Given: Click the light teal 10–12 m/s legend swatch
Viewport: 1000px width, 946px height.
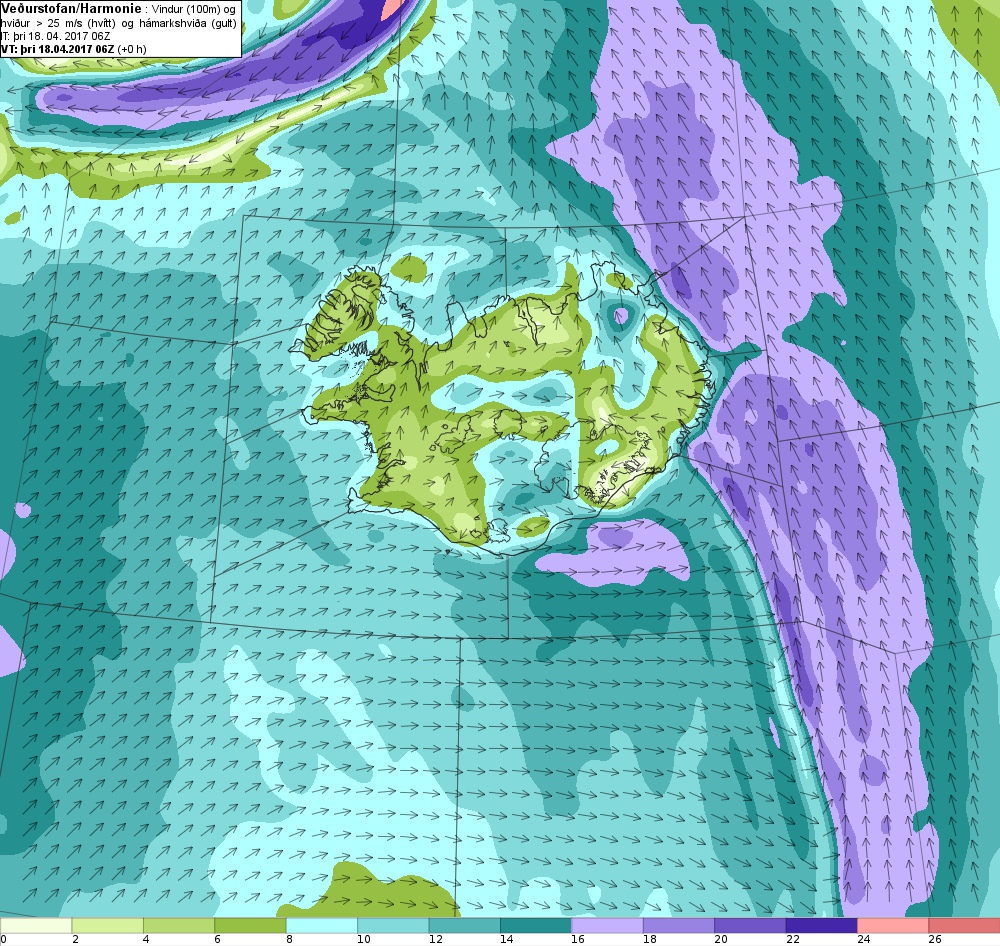Looking at the screenshot, I should (x=393, y=926).
